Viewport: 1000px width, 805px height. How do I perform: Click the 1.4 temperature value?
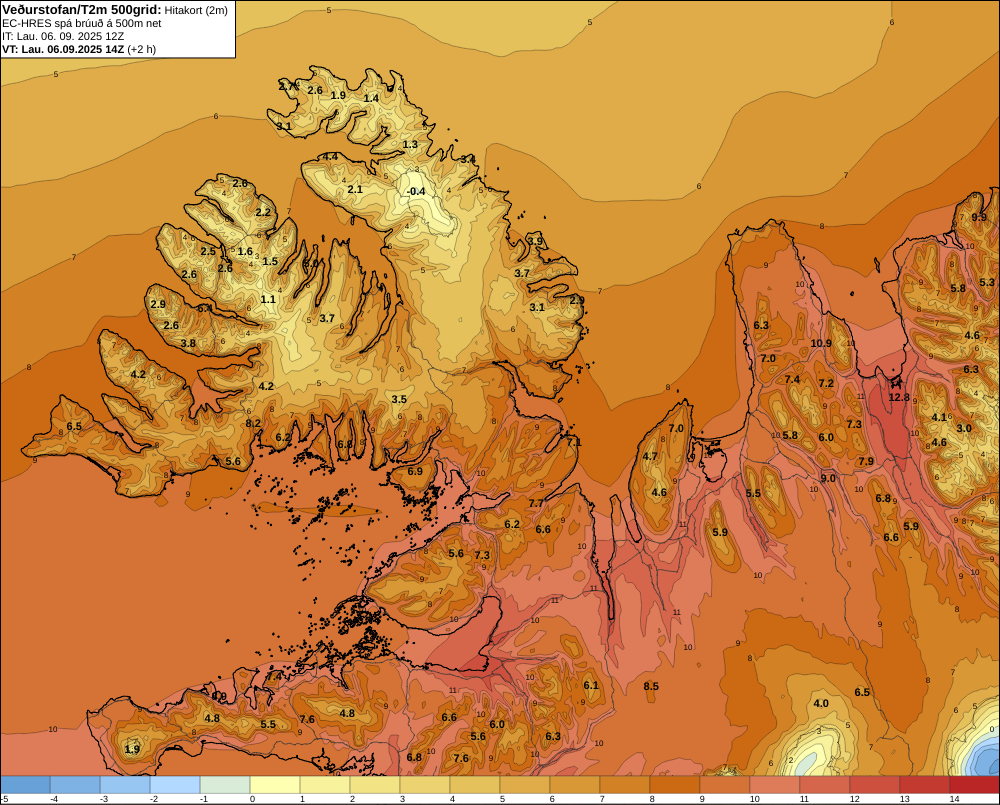point(371,98)
